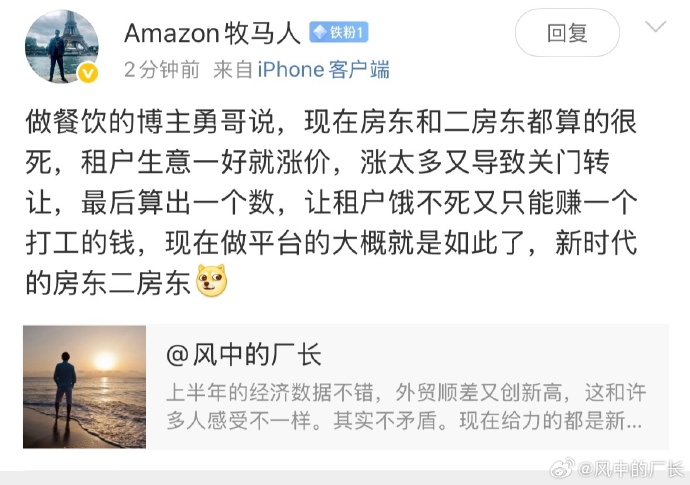Click the post line starting with 让，最后算出一个数
Screen dimensions: 690x485
point(330,202)
